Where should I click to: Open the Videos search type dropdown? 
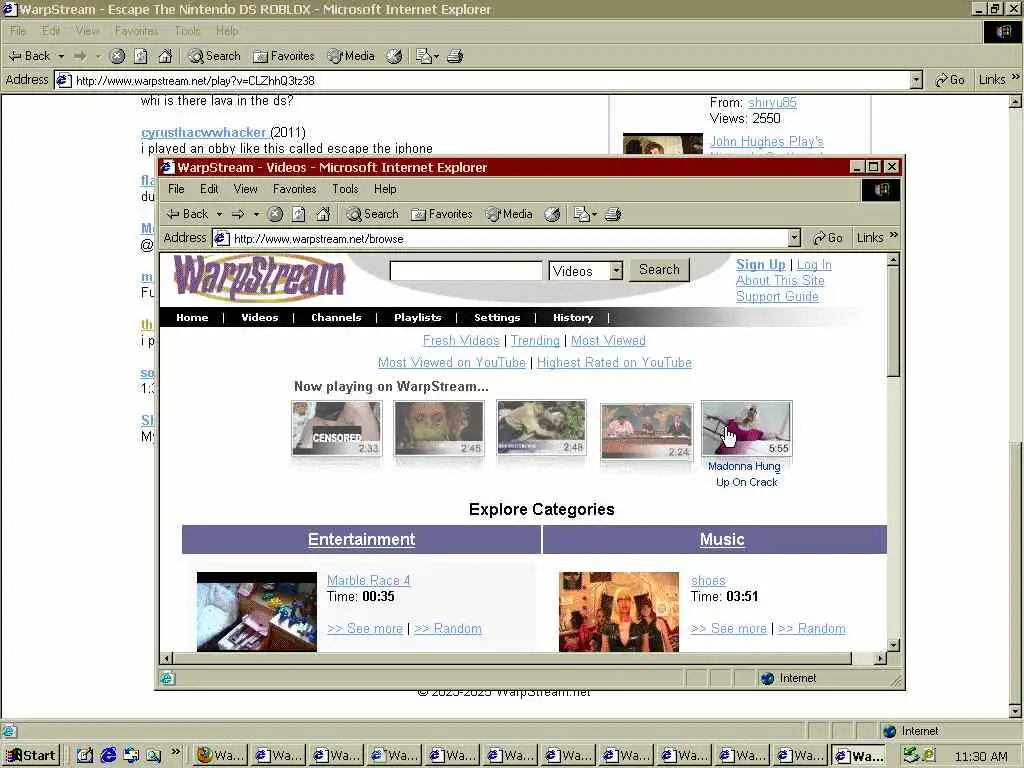point(616,270)
